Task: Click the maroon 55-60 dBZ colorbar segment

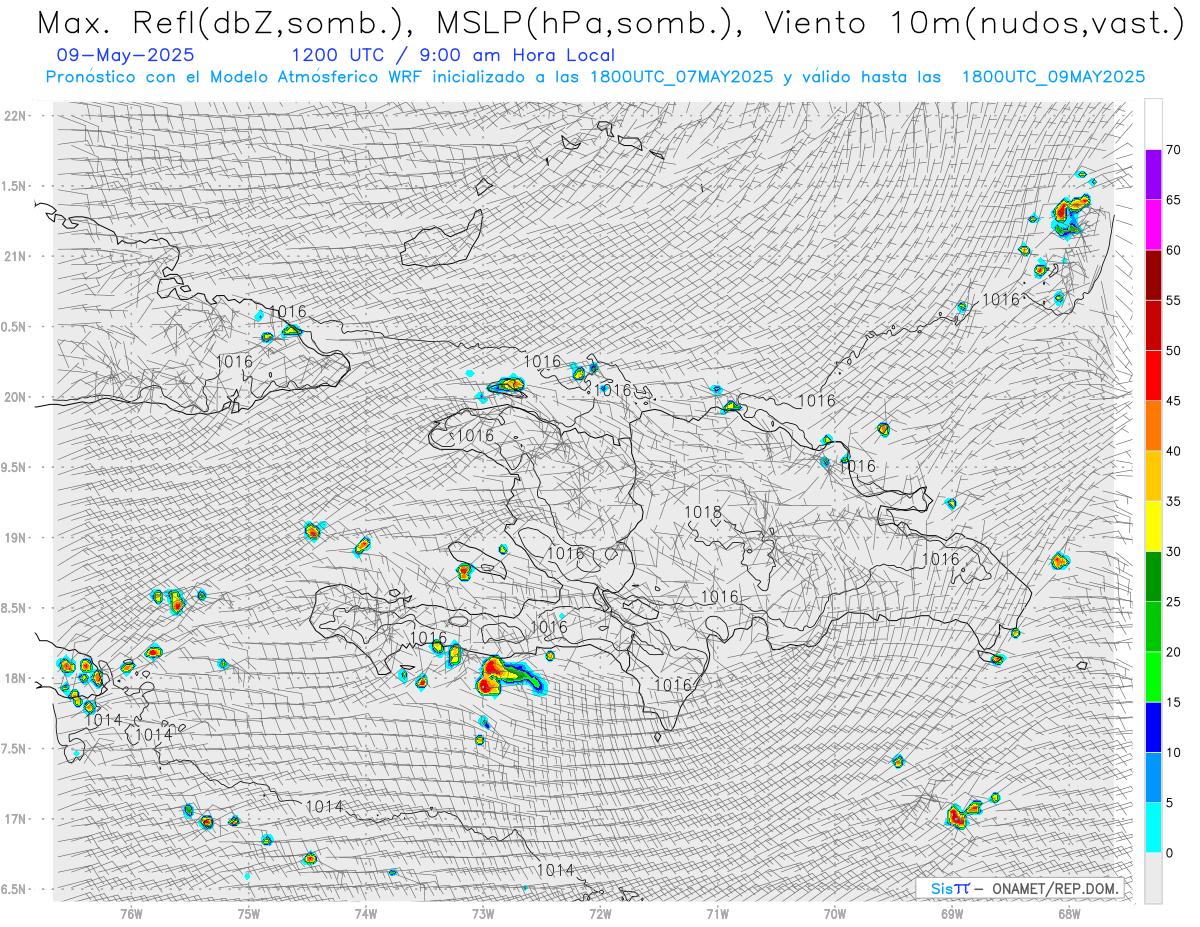Action: click(1153, 275)
